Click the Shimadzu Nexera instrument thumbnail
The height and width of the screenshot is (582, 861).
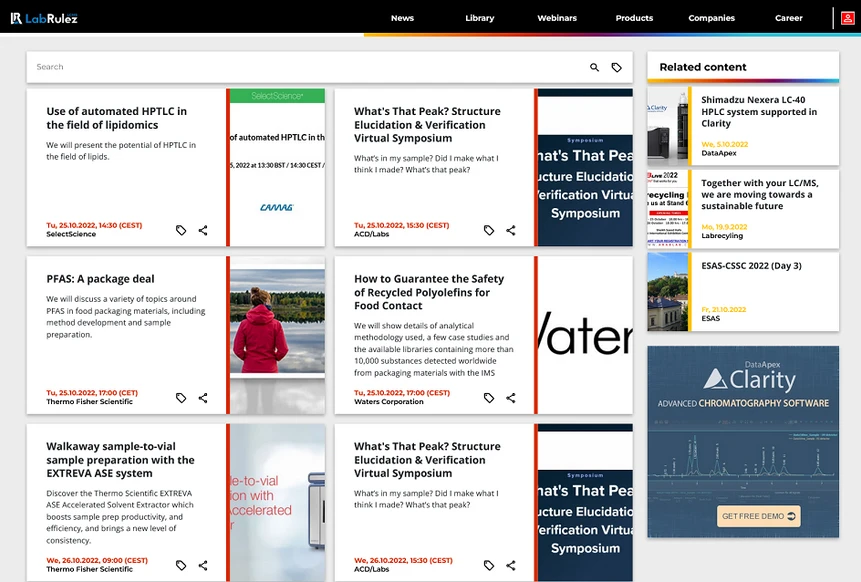tap(667, 126)
